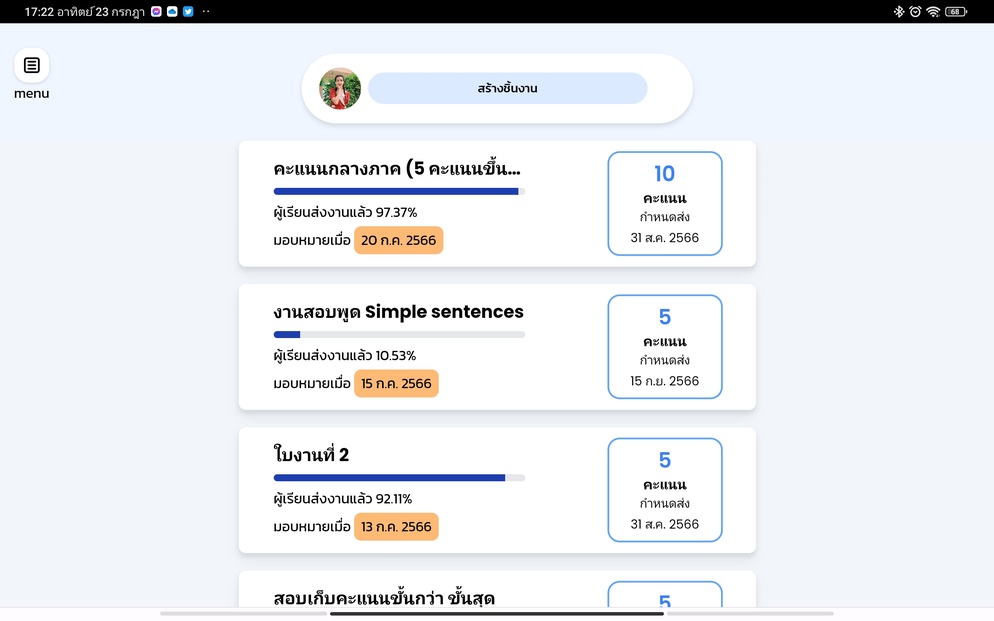Viewport: 994px width, 621px height.
Task: Tap the cloud app notification icon
Action: click(x=172, y=11)
